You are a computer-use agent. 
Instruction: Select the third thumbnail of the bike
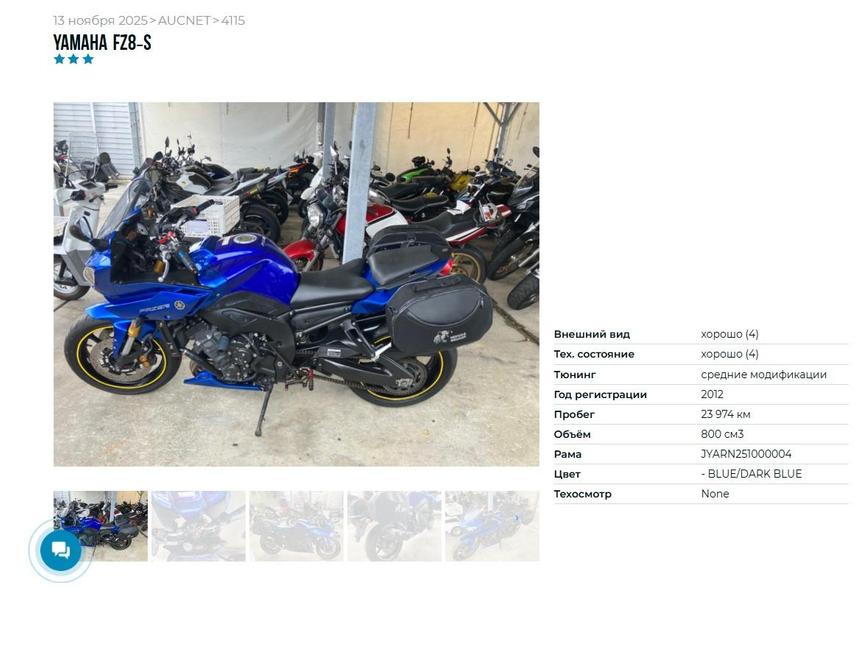(x=296, y=526)
